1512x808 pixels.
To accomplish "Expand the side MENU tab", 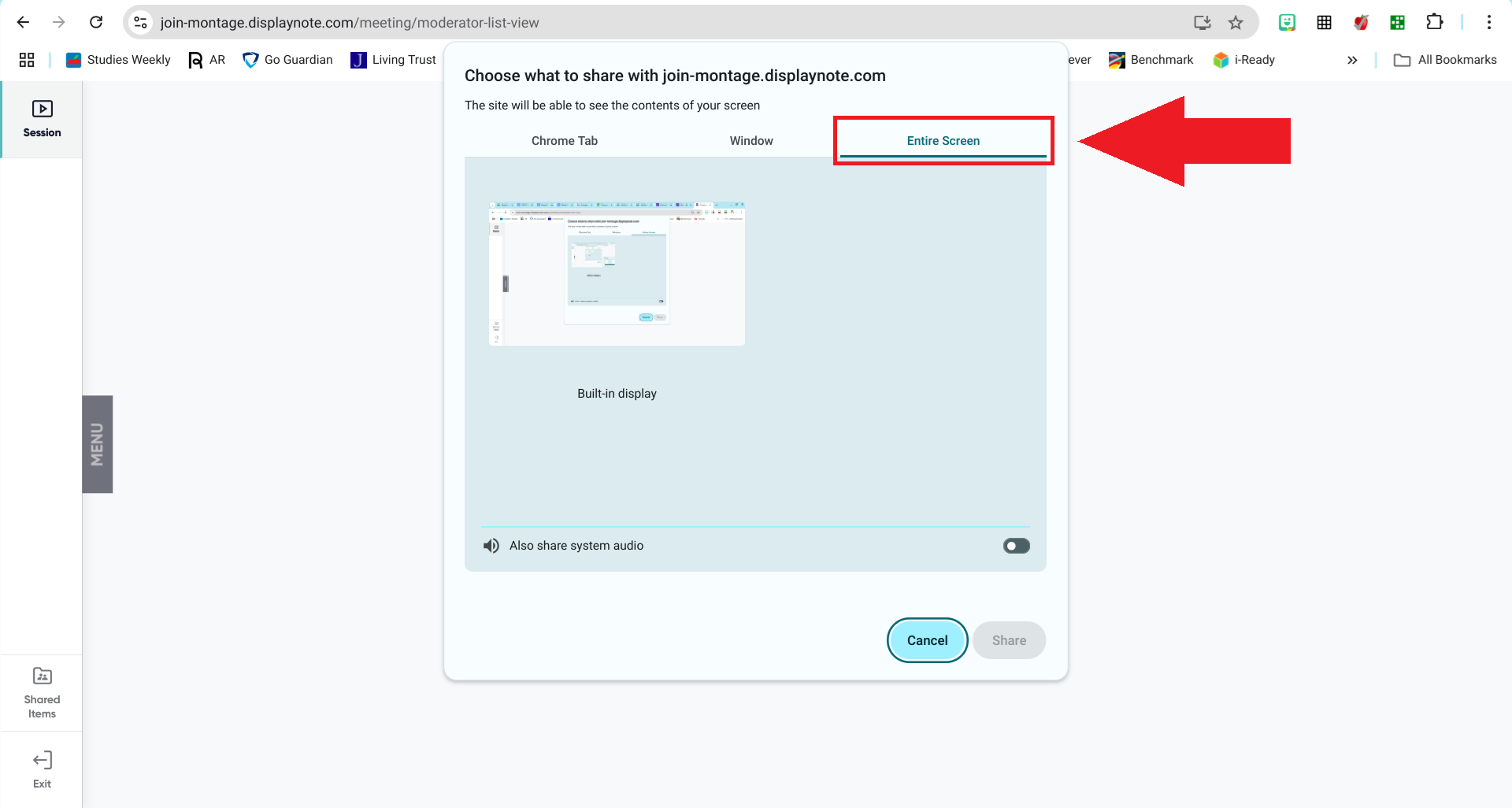I will click(x=98, y=444).
